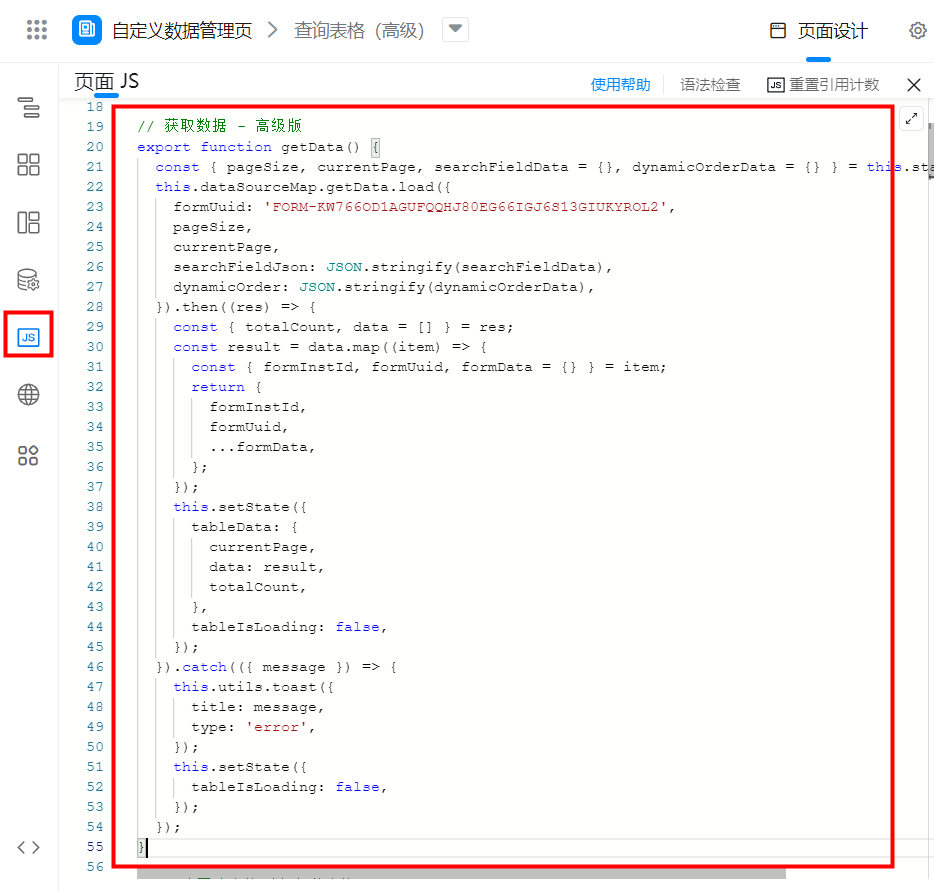Open the globe multilingual icon
Image resolution: width=934 pixels, height=891 pixels.
[x=29, y=395]
